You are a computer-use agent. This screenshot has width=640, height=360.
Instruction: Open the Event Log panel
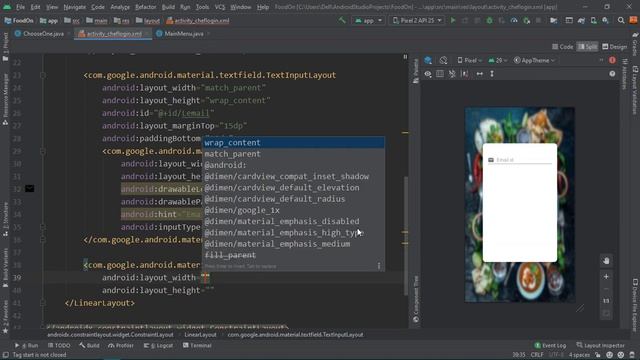550,345
